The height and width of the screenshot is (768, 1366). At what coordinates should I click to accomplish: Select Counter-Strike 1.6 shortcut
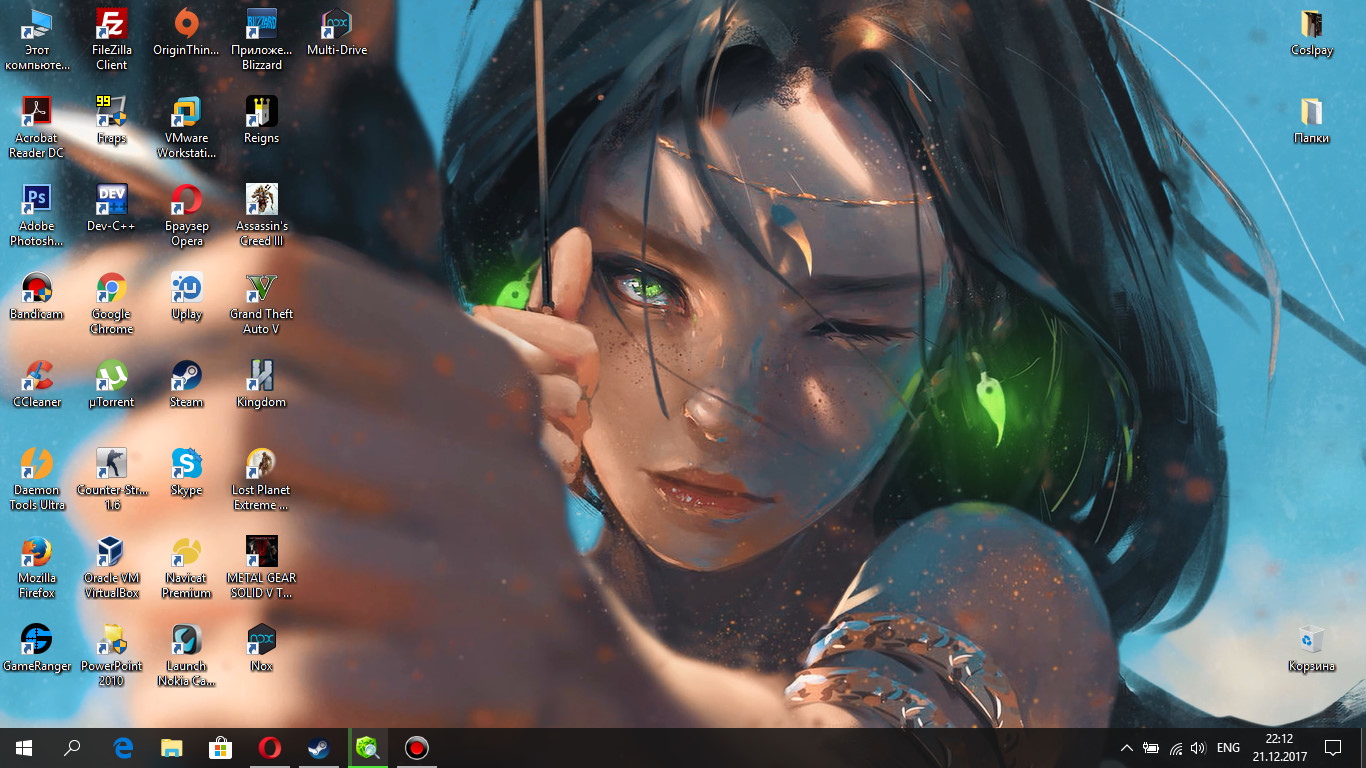tap(112, 480)
